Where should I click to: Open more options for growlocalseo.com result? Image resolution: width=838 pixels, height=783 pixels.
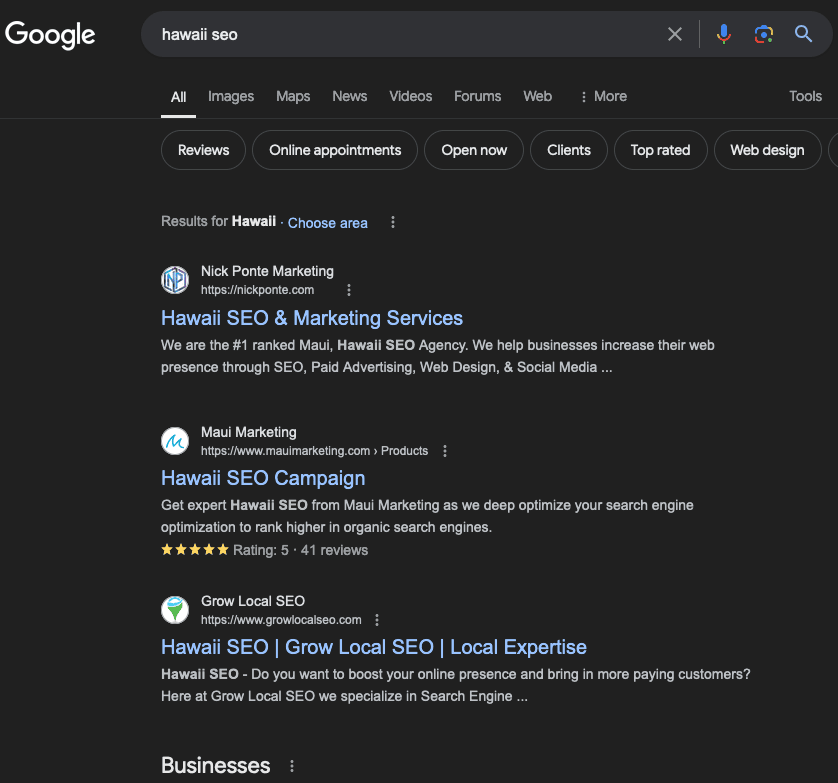pyautogui.click(x=377, y=619)
